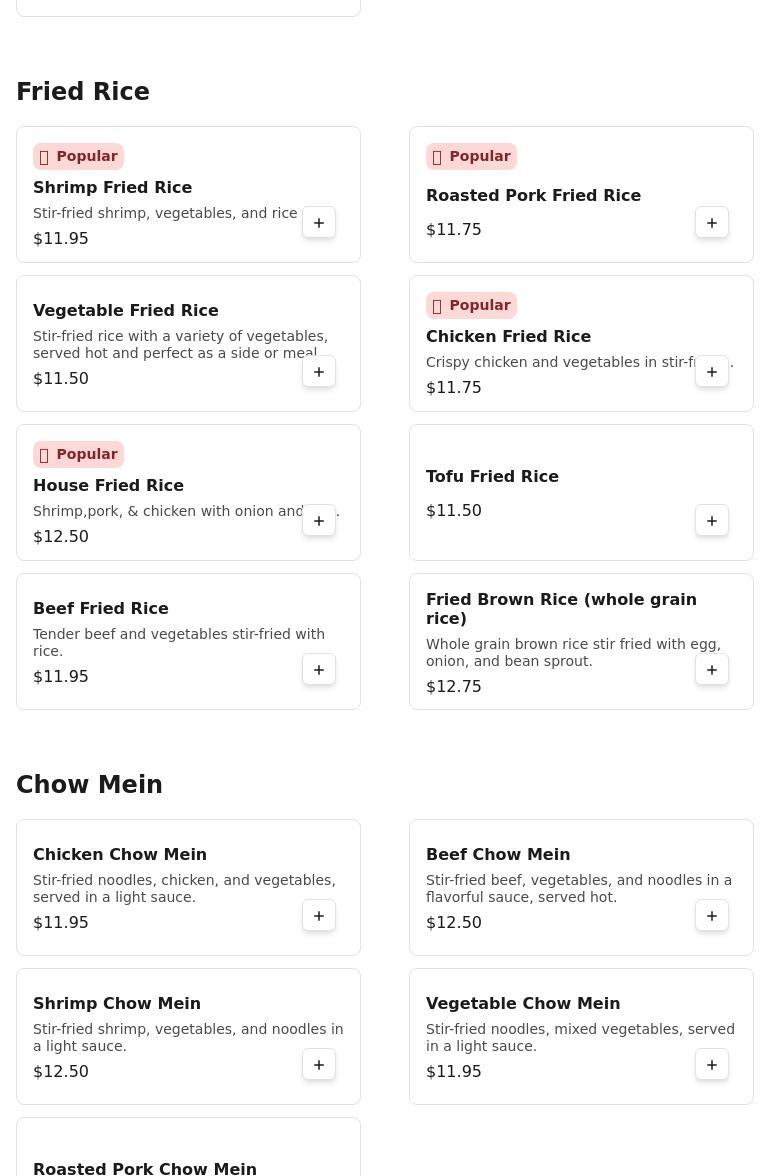Open Shrimp Fried Rice item title
The height and width of the screenshot is (1176, 770).
pos(112,188)
